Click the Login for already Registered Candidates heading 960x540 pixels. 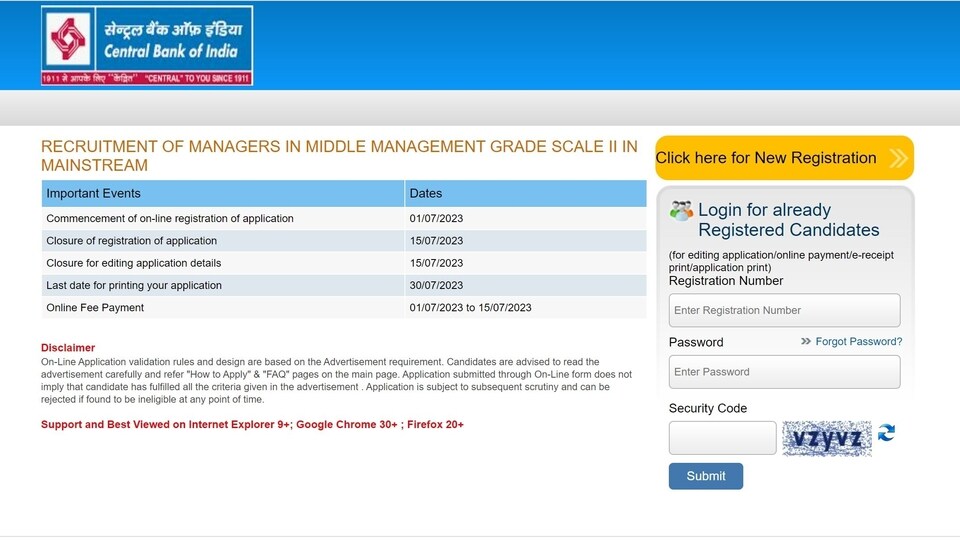[789, 220]
